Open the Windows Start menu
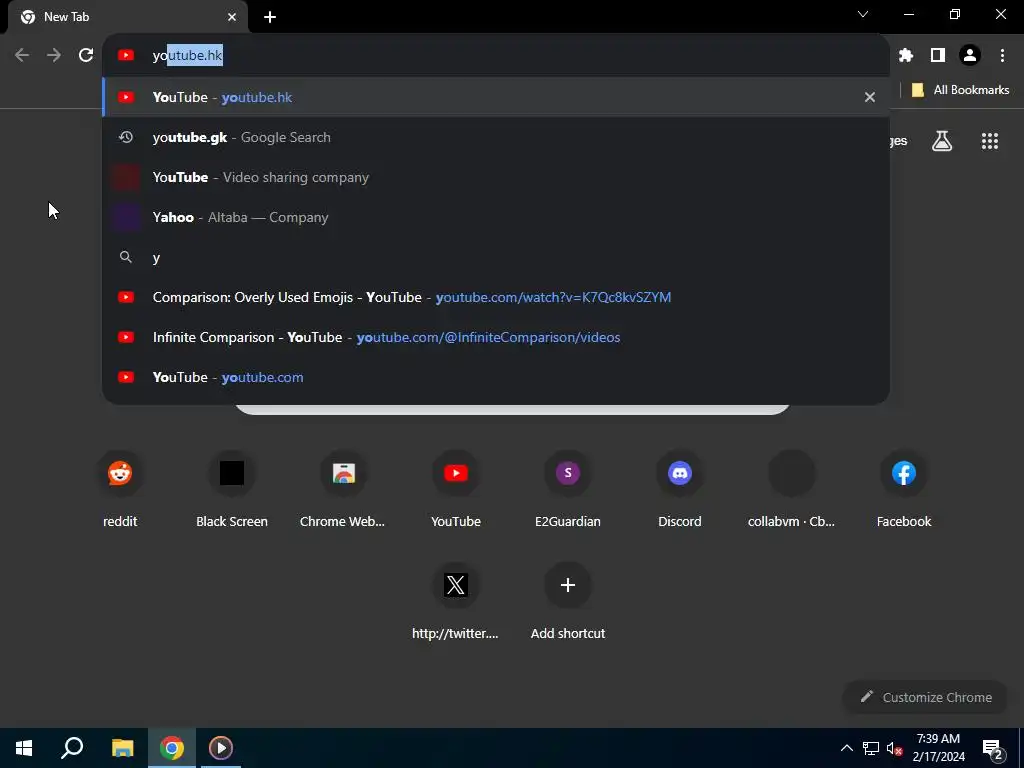The width and height of the screenshot is (1024, 768). (24, 748)
